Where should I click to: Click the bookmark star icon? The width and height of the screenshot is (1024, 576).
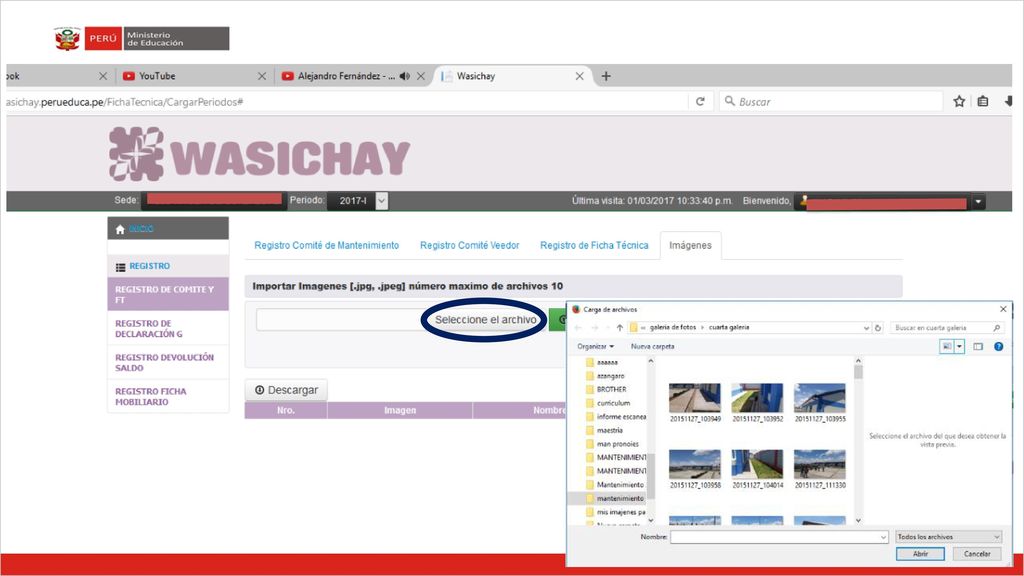tap(959, 101)
